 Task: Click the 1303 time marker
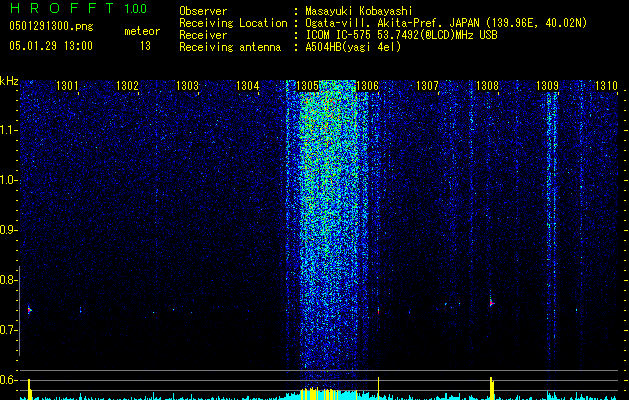point(187,86)
